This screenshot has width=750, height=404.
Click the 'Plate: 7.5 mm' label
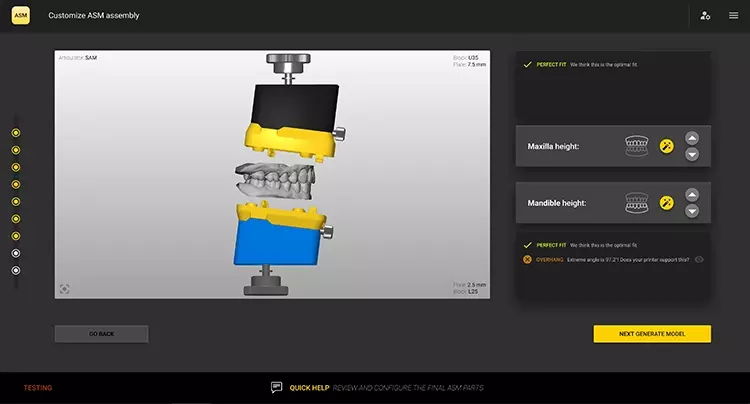point(469,65)
